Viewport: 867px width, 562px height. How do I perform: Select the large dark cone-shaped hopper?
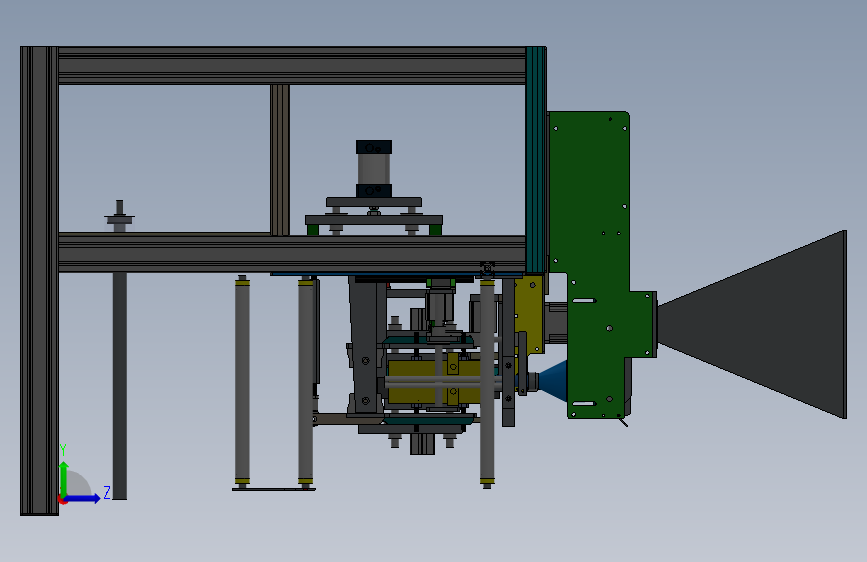752,325
